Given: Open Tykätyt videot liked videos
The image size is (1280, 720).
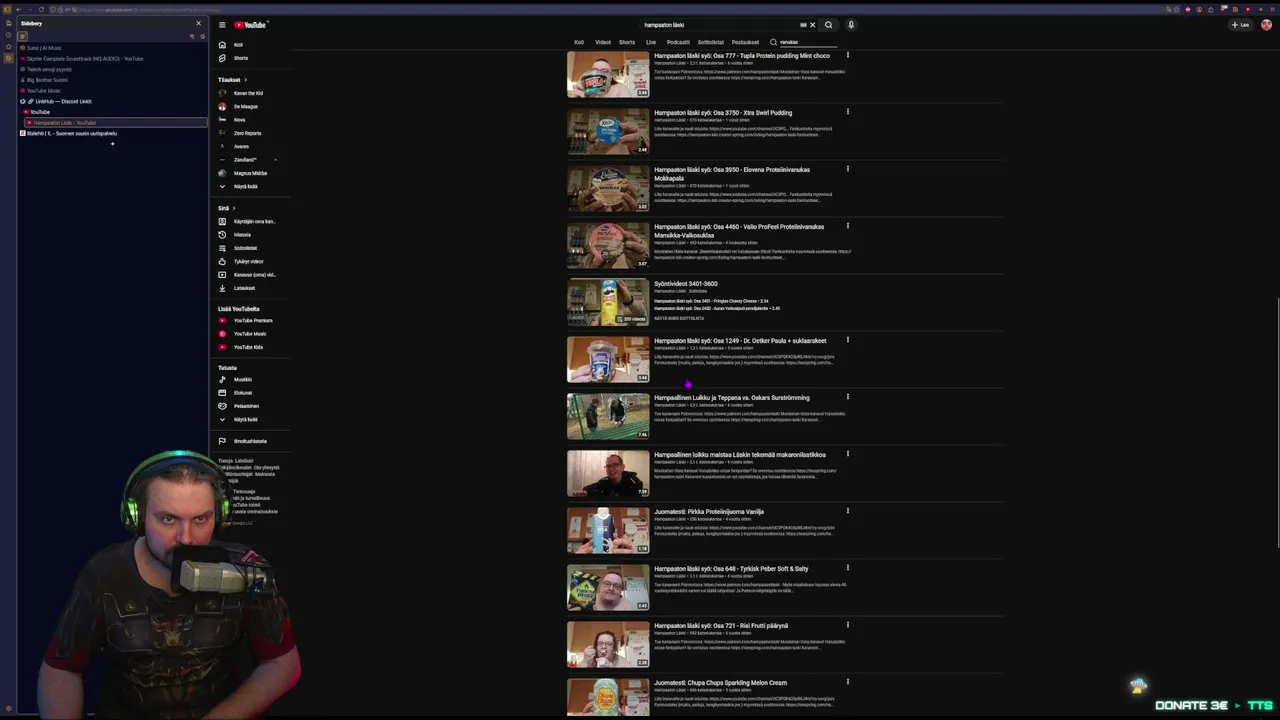Looking at the screenshot, I should [250, 261].
